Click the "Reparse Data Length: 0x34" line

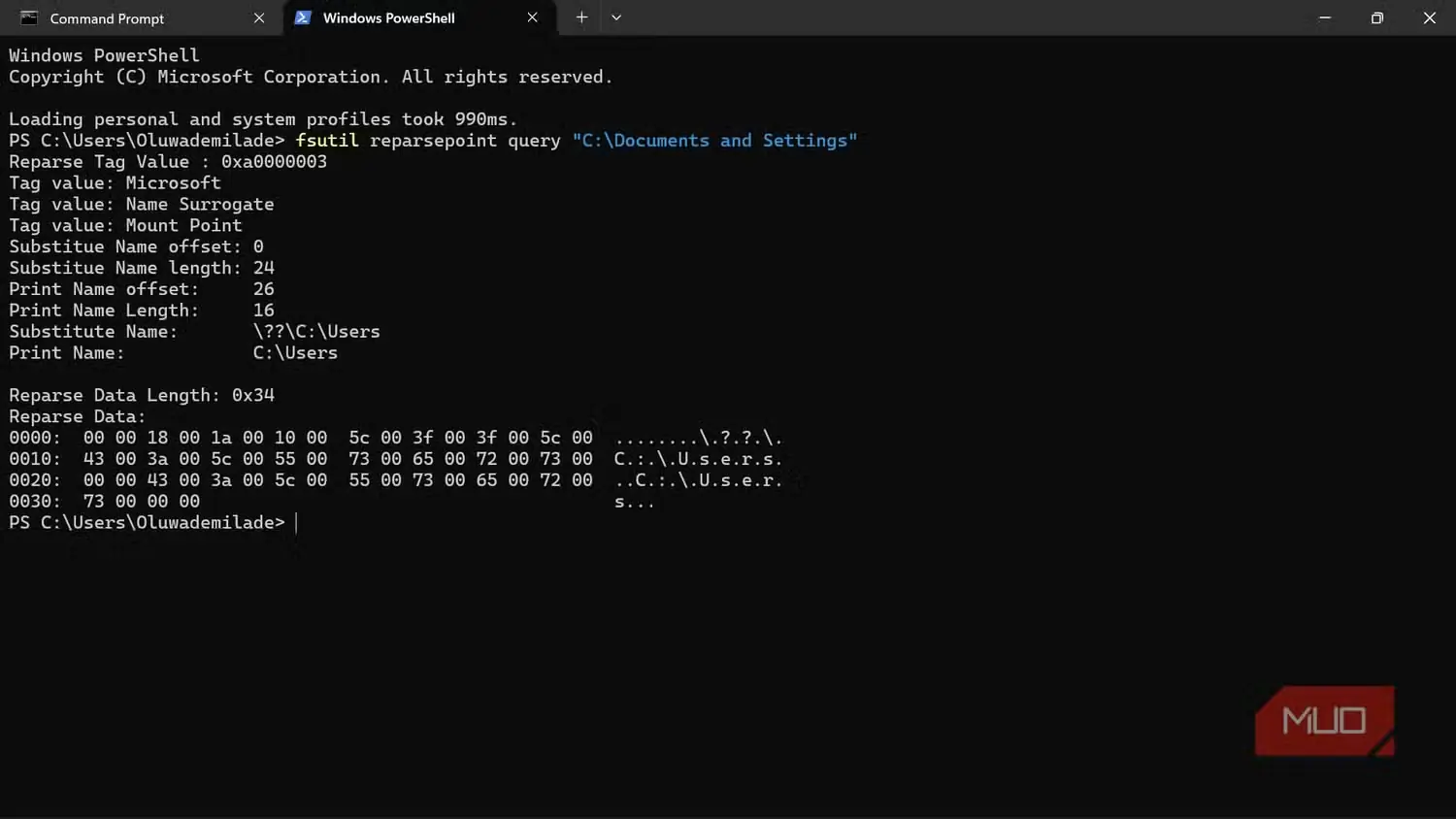point(142,396)
